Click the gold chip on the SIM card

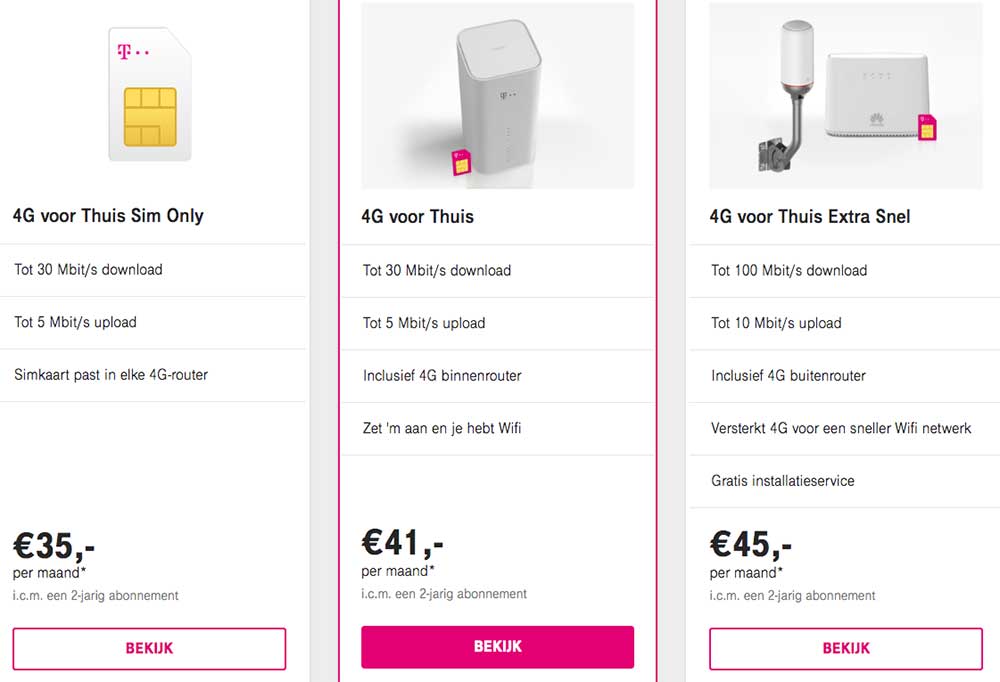(x=150, y=115)
